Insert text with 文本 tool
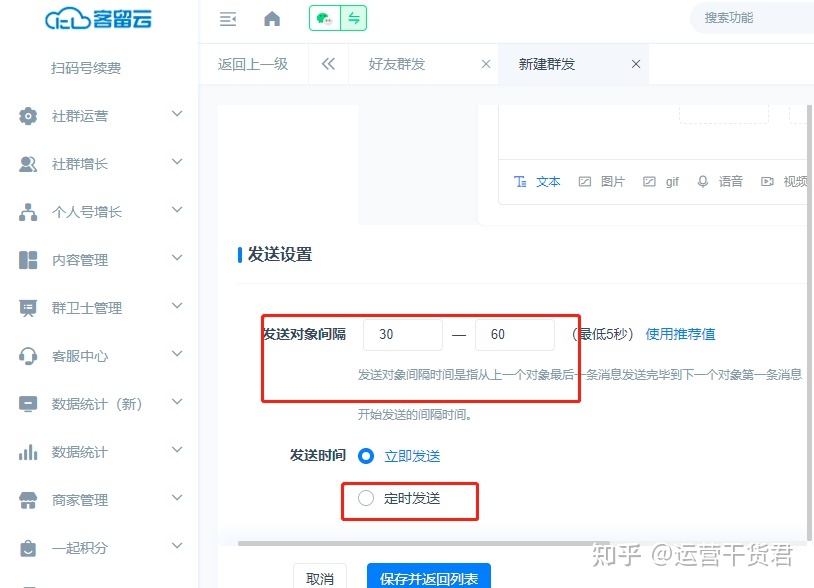 pyautogui.click(x=537, y=182)
